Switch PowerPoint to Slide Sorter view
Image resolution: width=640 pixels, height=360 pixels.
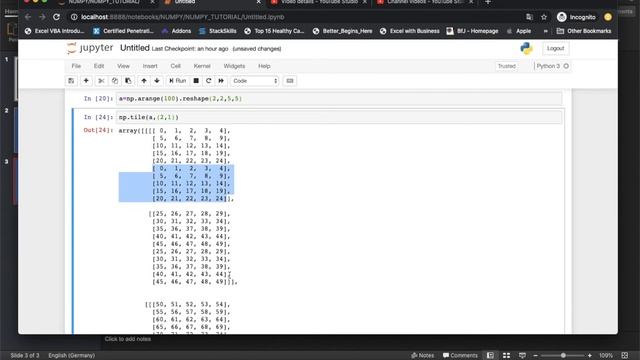[506, 356]
